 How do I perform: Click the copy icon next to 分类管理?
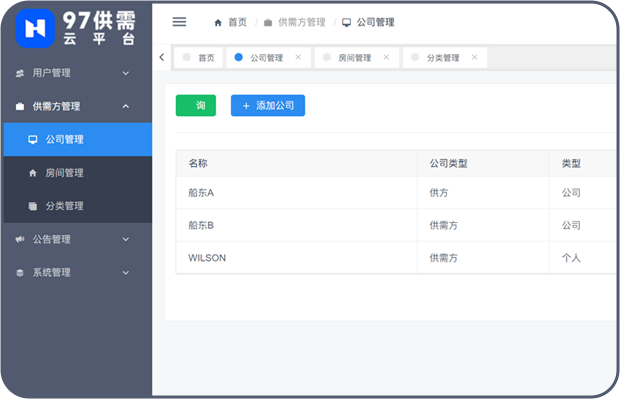33,206
